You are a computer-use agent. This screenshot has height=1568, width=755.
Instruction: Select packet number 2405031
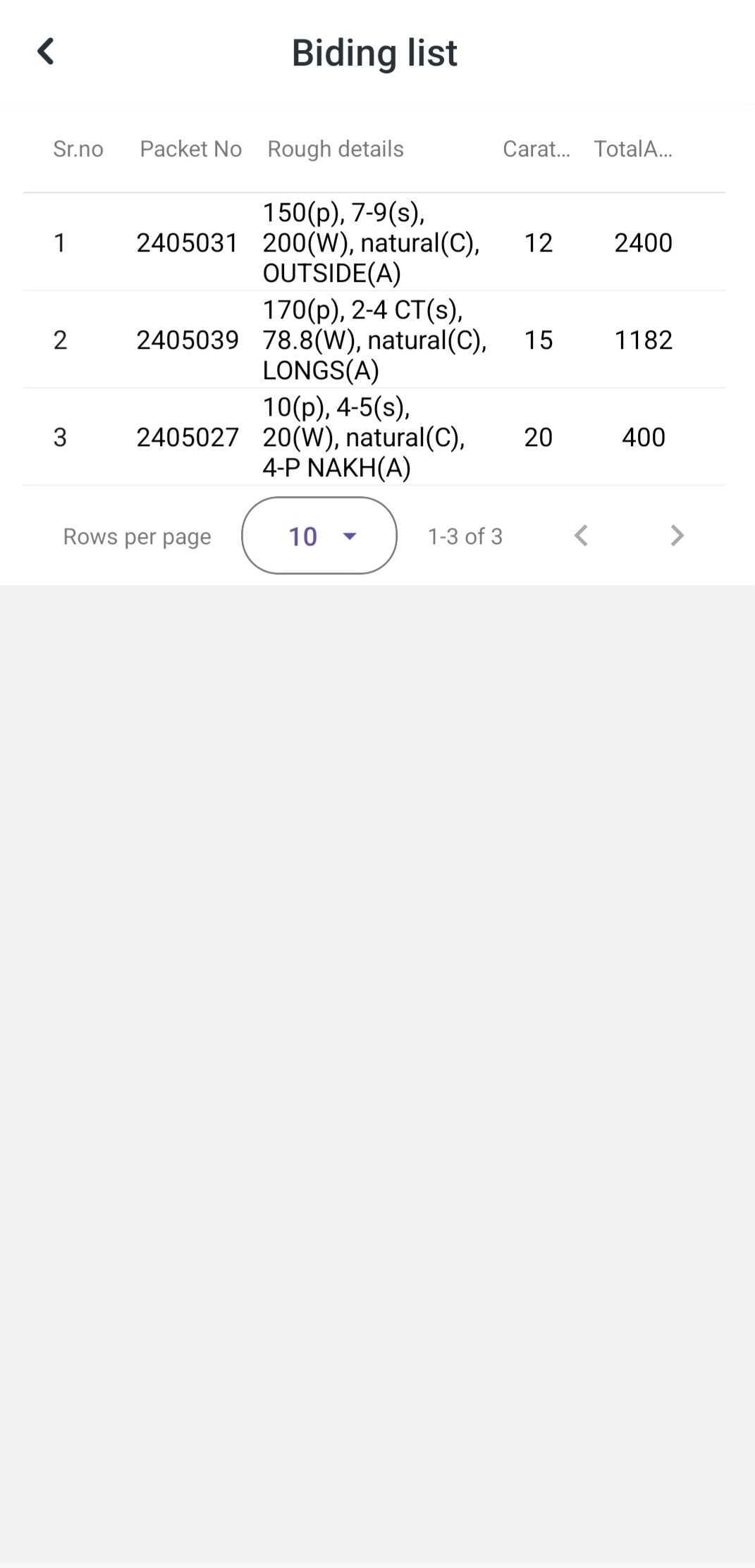pos(188,242)
